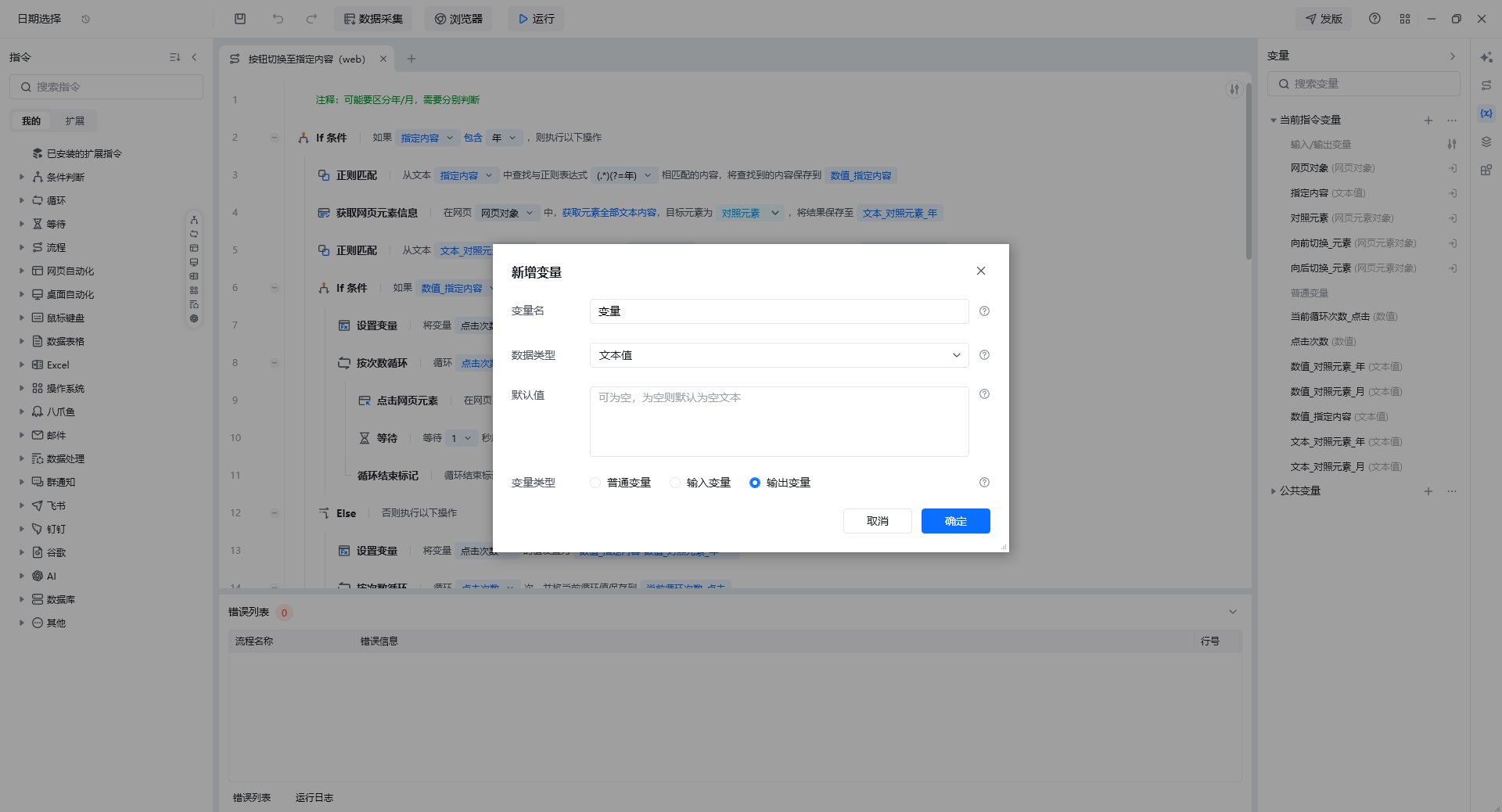The image size is (1502, 812).
Task: Click the 确定 button
Action: pos(956,521)
